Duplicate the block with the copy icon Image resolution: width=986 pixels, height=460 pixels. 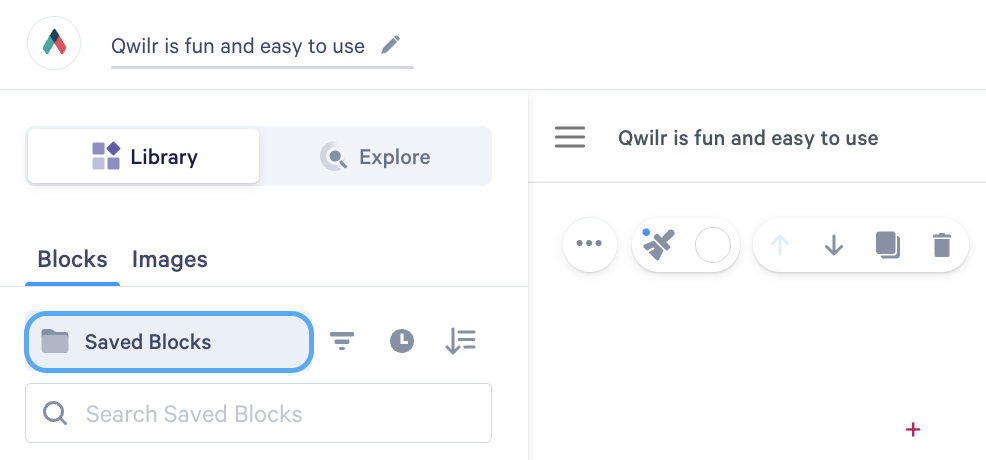(888, 245)
